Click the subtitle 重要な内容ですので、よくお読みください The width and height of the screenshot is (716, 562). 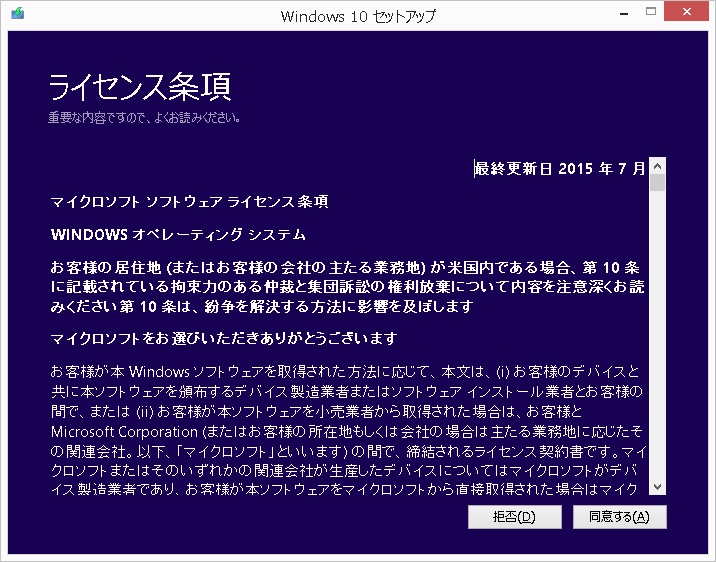tap(144, 118)
